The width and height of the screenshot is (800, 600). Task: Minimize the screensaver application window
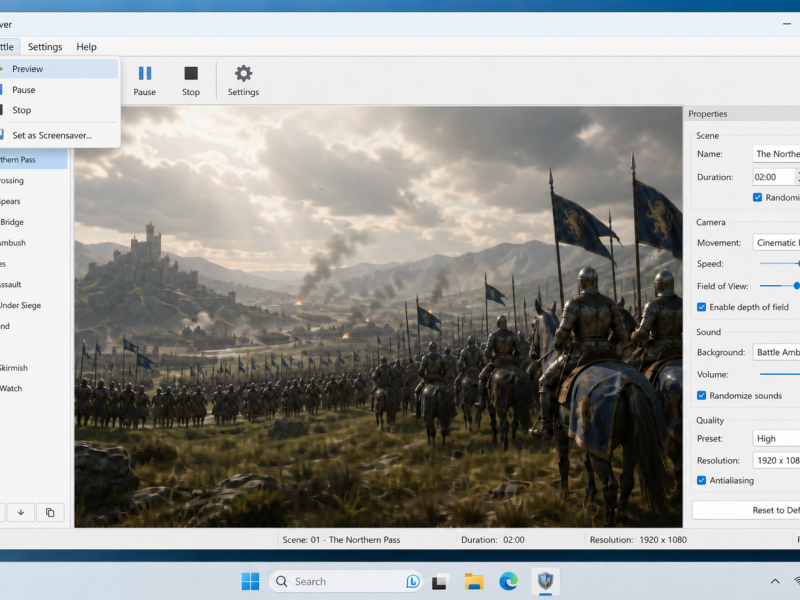[787, 24]
